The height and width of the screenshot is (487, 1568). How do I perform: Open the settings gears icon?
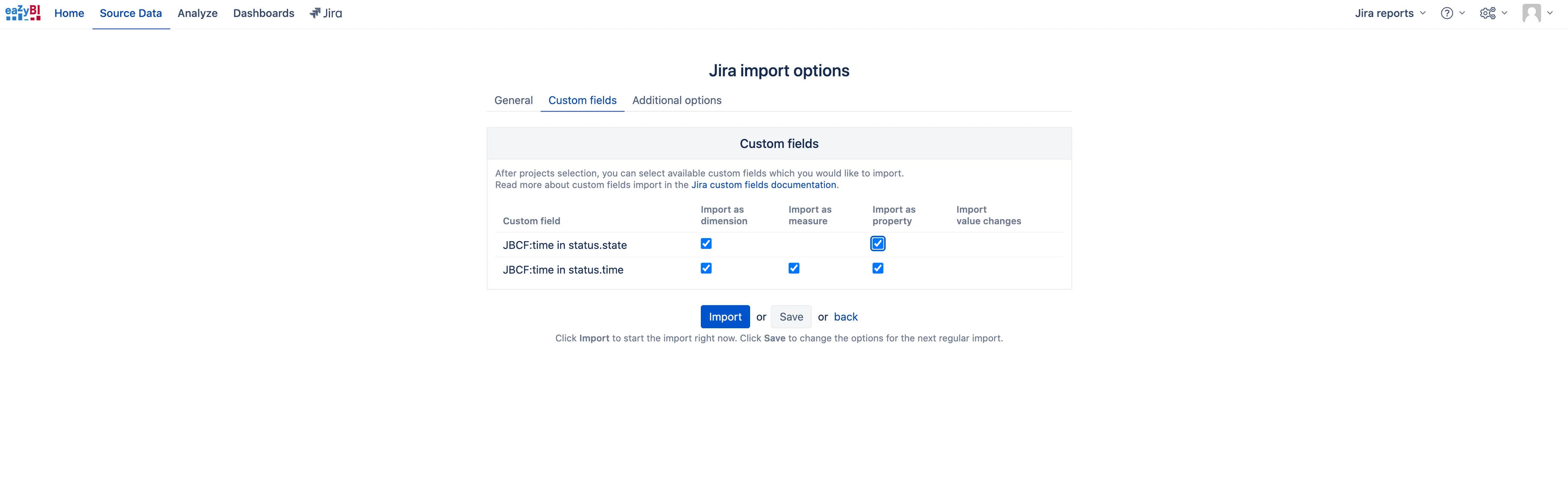click(x=1488, y=13)
